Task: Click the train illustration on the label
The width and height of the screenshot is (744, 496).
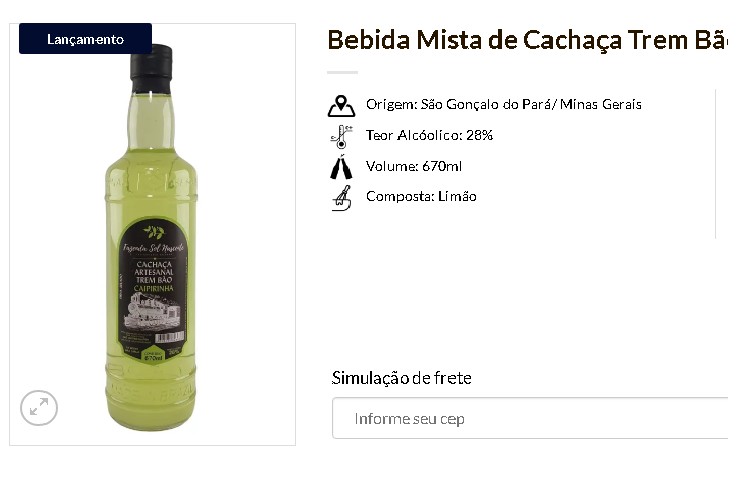Action: point(152,311)
